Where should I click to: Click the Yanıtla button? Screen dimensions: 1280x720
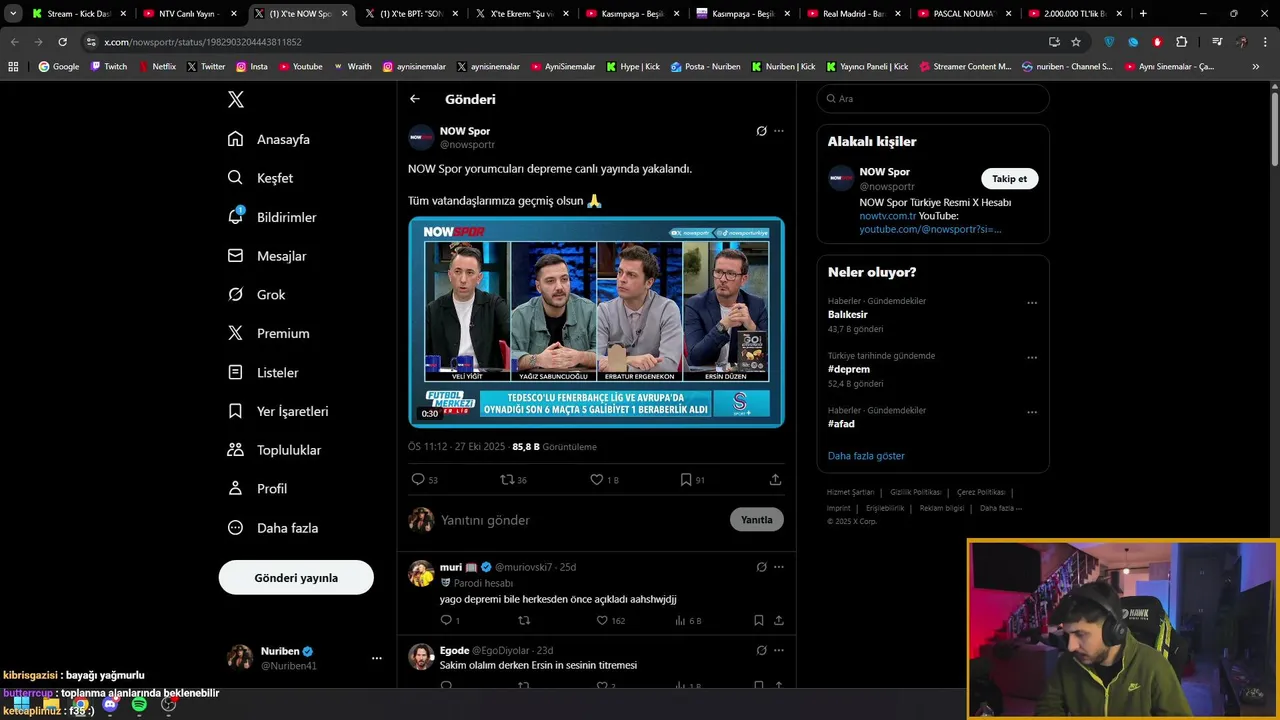click(x=757, y=520)
